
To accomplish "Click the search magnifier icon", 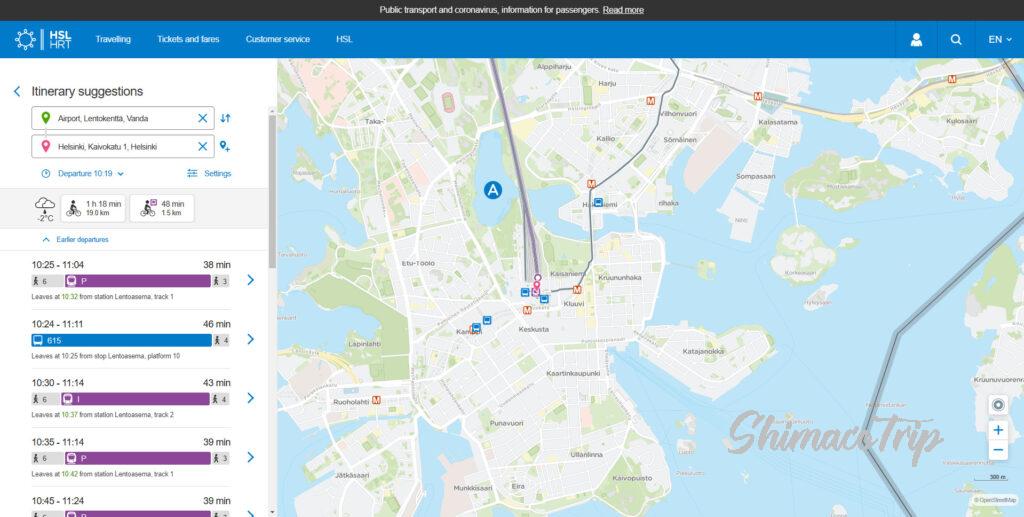I will click(956, 39).
